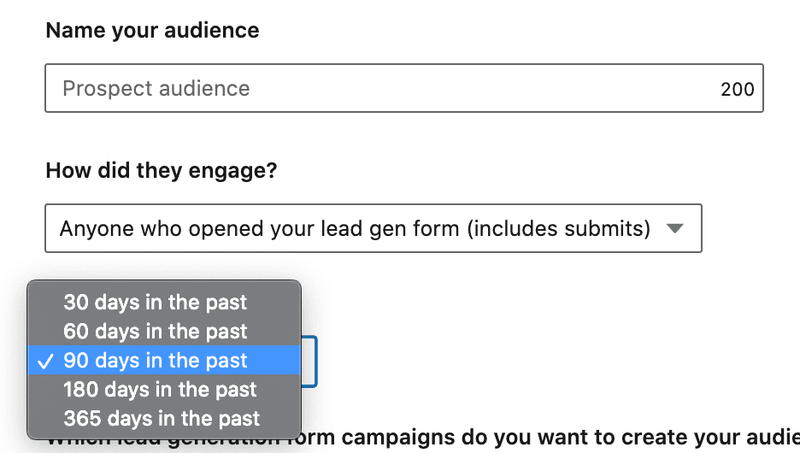The width and height of the screenshot is (800, 453).
Task: Click the timeframe select box behind the menu
Action: tap(309, 361)
